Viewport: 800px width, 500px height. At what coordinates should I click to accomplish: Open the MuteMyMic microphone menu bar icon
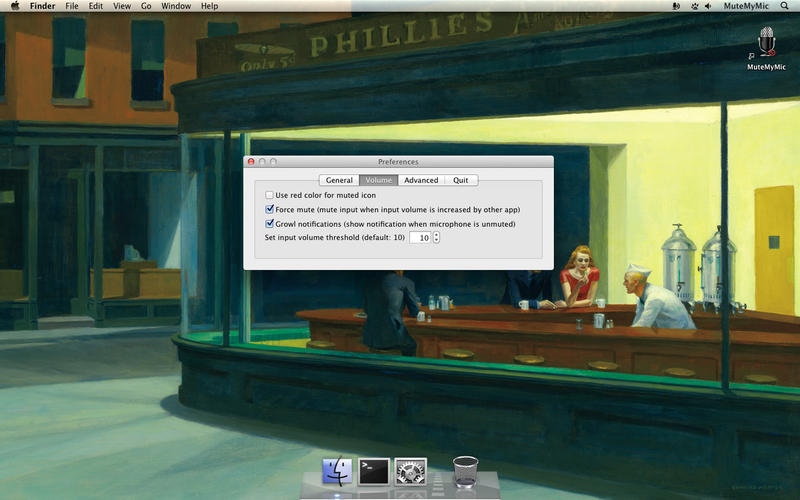(x=677, y=6)
